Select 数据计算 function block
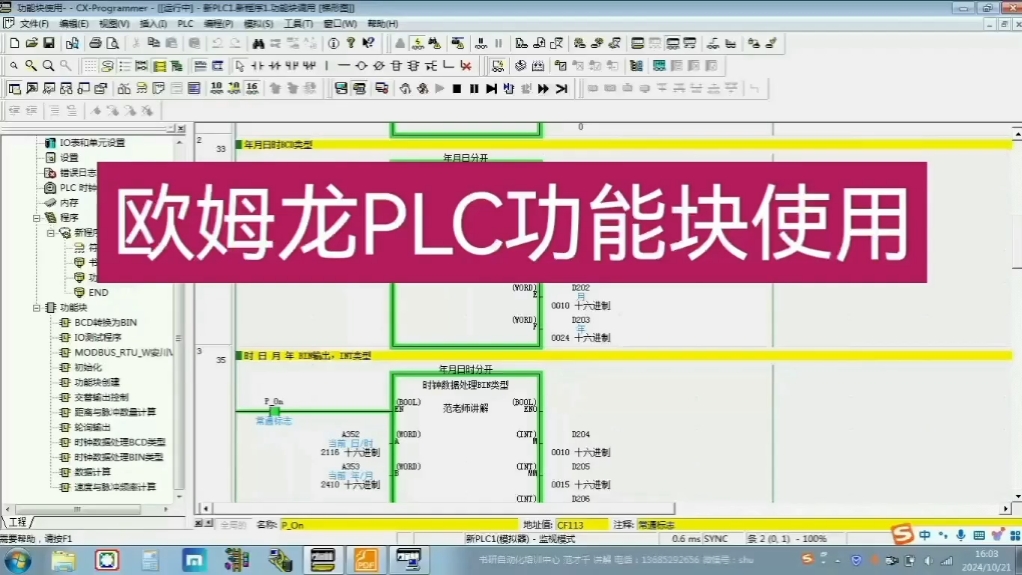 coord(92,472)
